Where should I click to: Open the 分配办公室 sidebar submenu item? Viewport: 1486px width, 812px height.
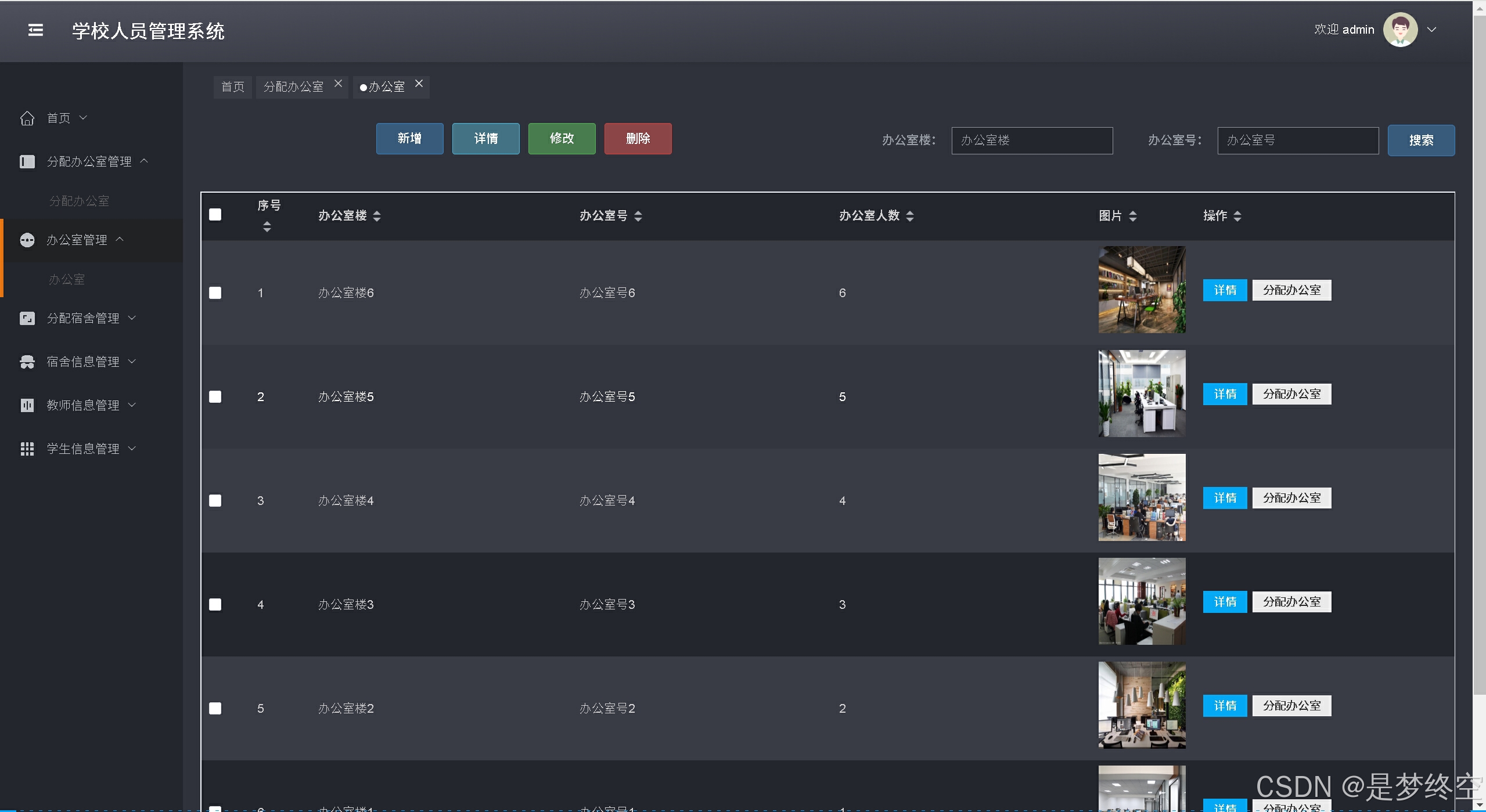click(x=80, y=201)
